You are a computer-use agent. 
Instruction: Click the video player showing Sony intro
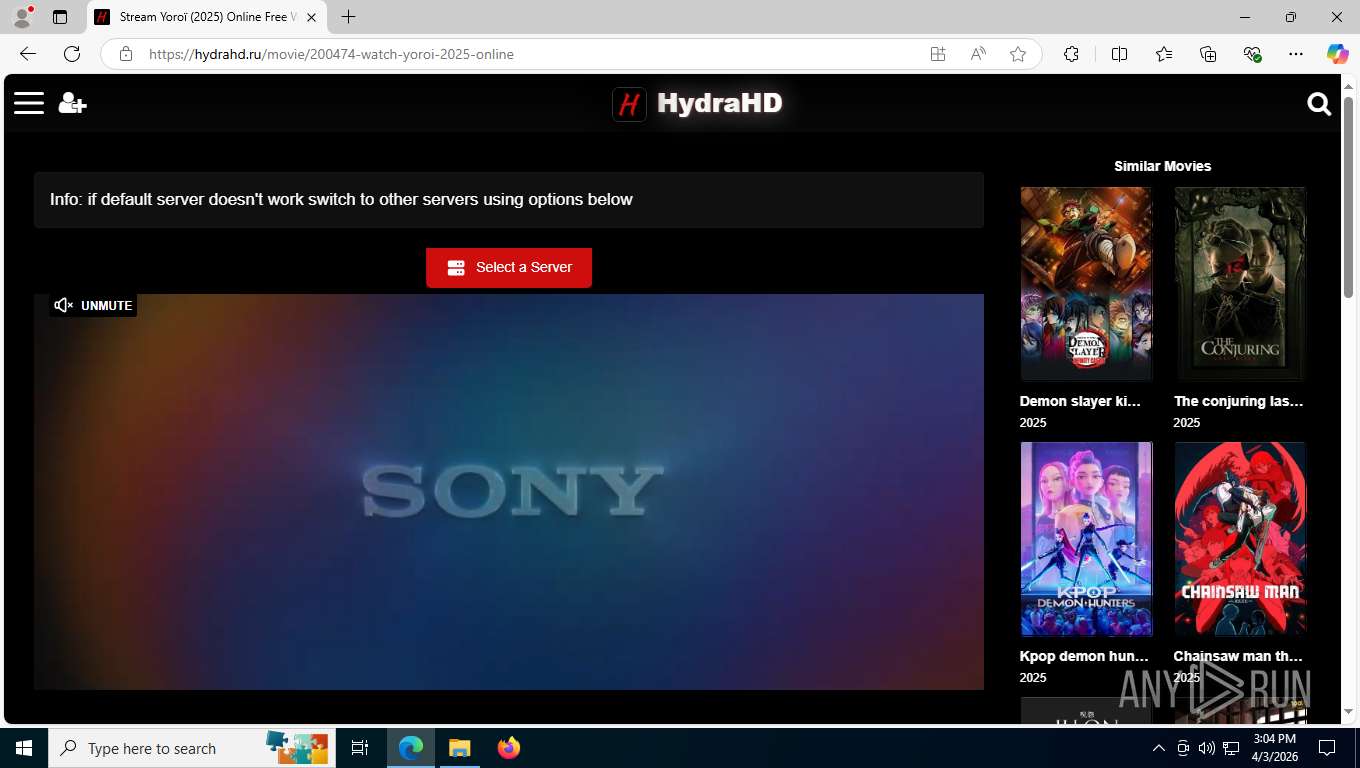(x=509, y=491)
